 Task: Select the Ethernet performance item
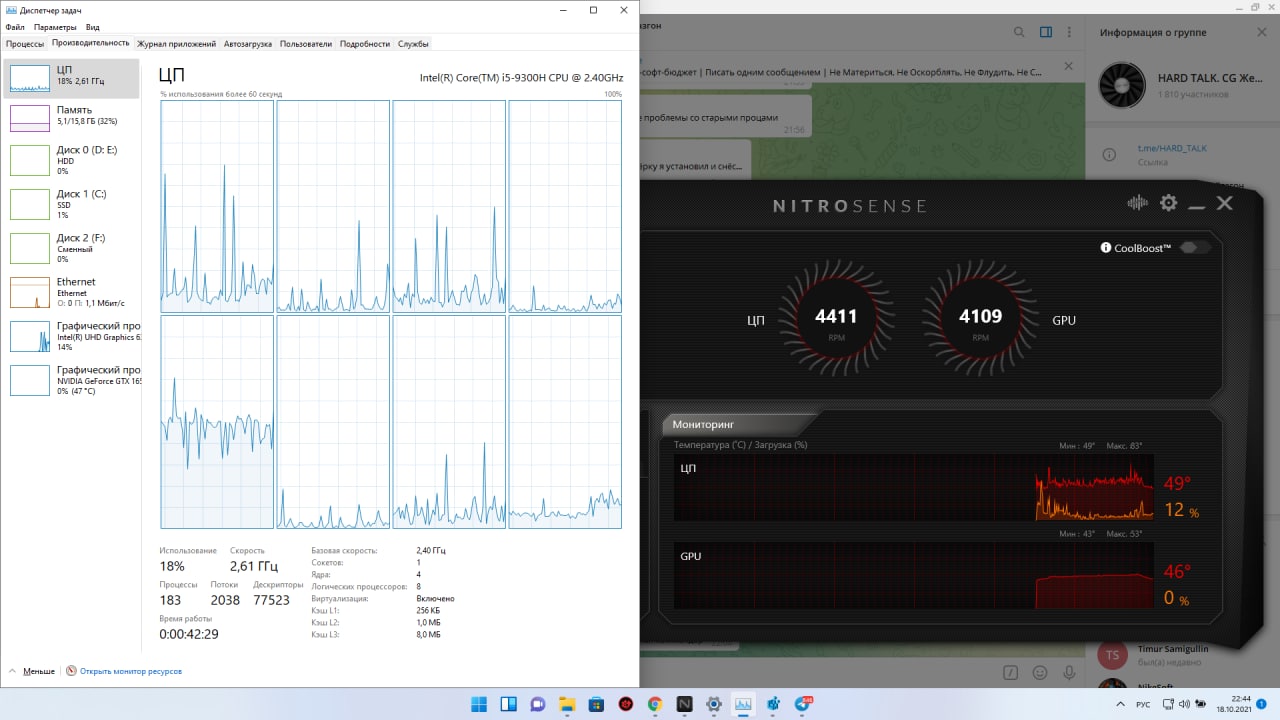click(x=72, y=292)
